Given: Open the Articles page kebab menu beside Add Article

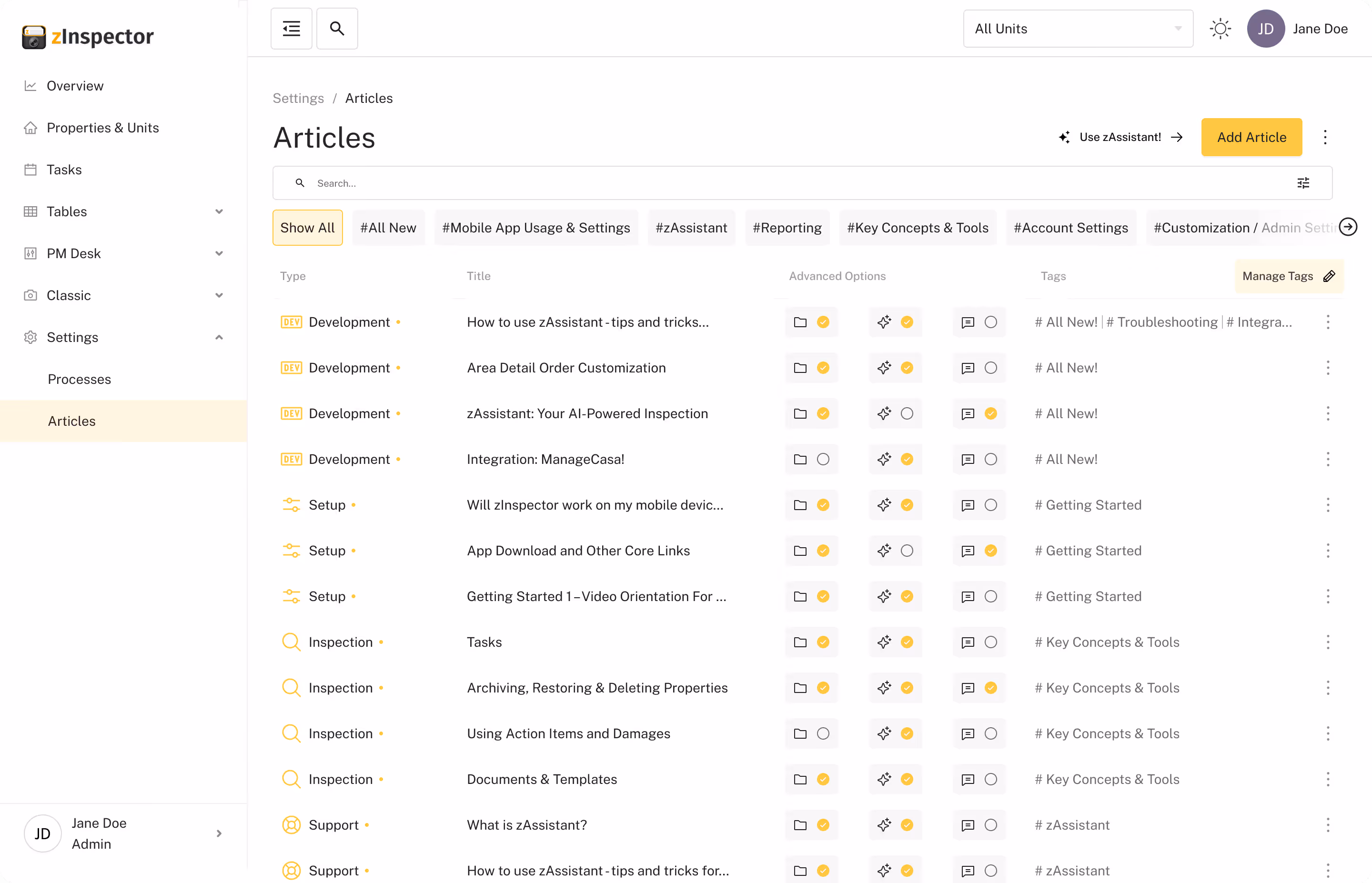Looking at the screenshot, I should 1324,137.
